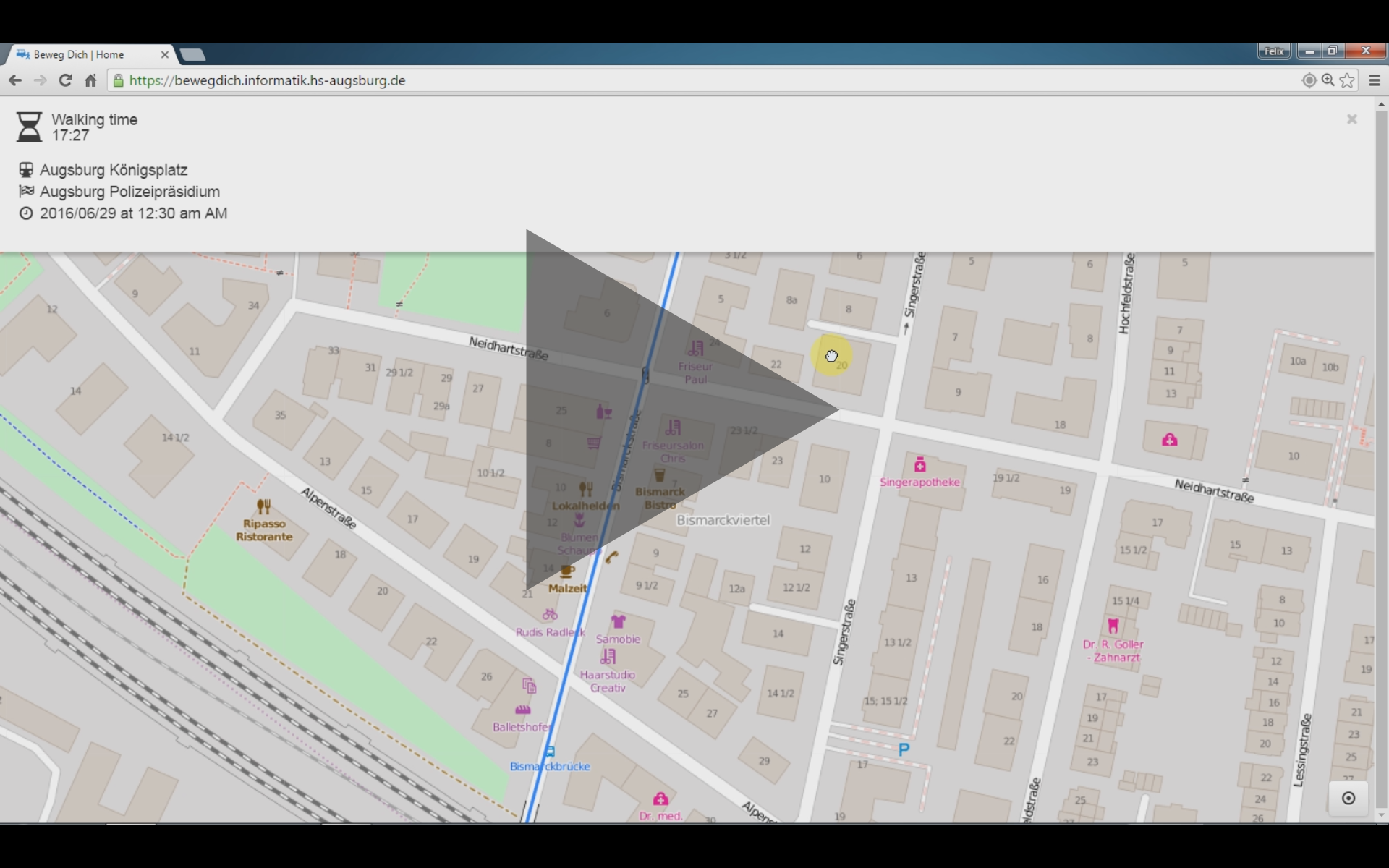Screen dimensions: 1389x868
Task: Click the Balletshofer bakery icon
Action: [x=522, y=710]
